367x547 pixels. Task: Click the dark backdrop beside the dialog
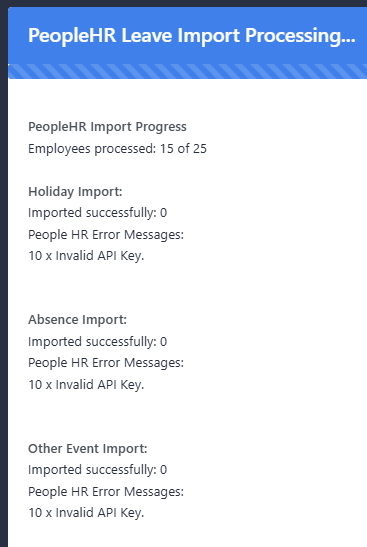[x=3, y=279]
